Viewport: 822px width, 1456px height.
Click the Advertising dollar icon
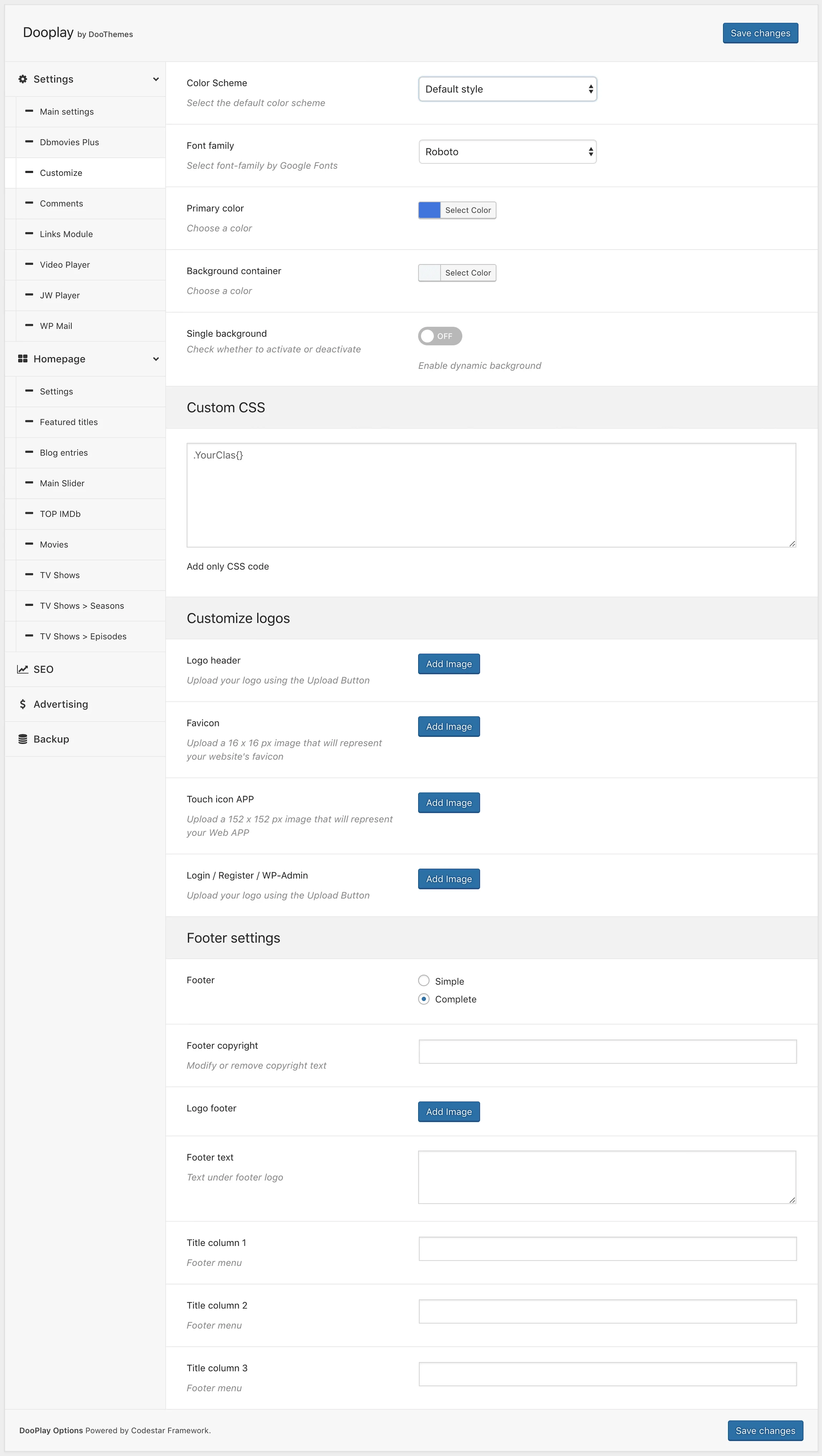tap(22, 704)
